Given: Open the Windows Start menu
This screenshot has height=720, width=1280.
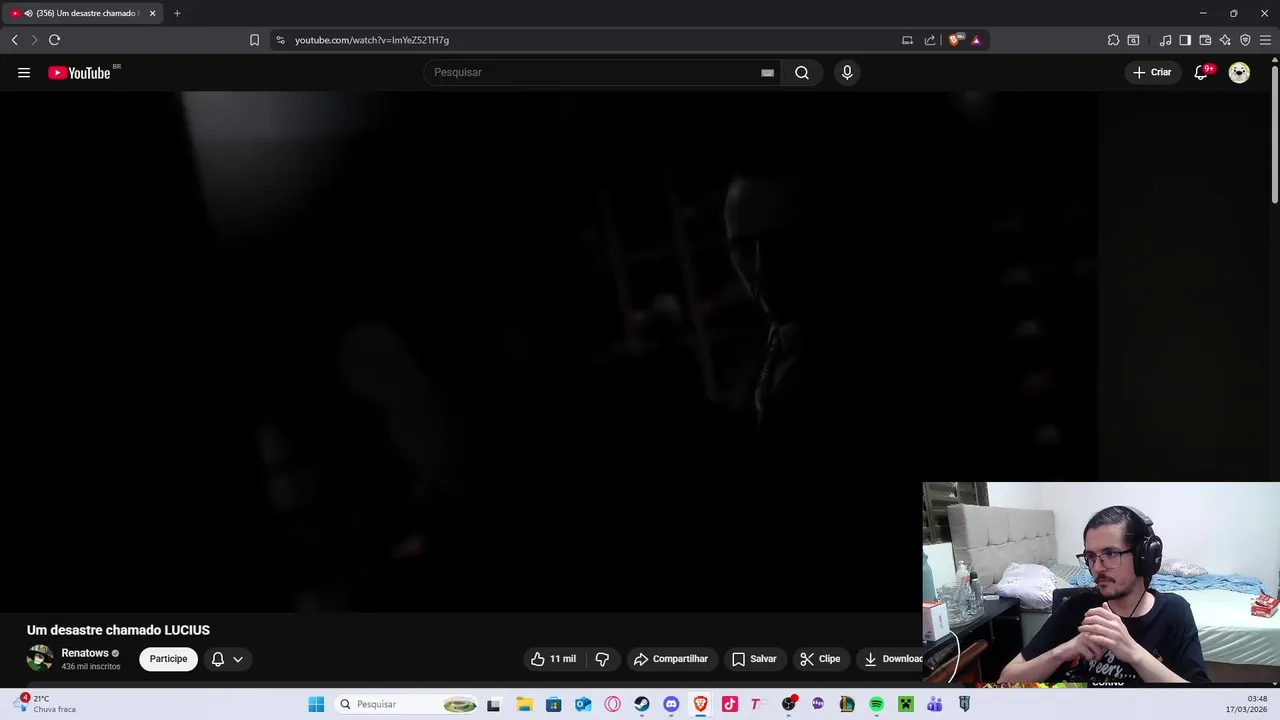Looking at the screenshot, I should [316, 704].
